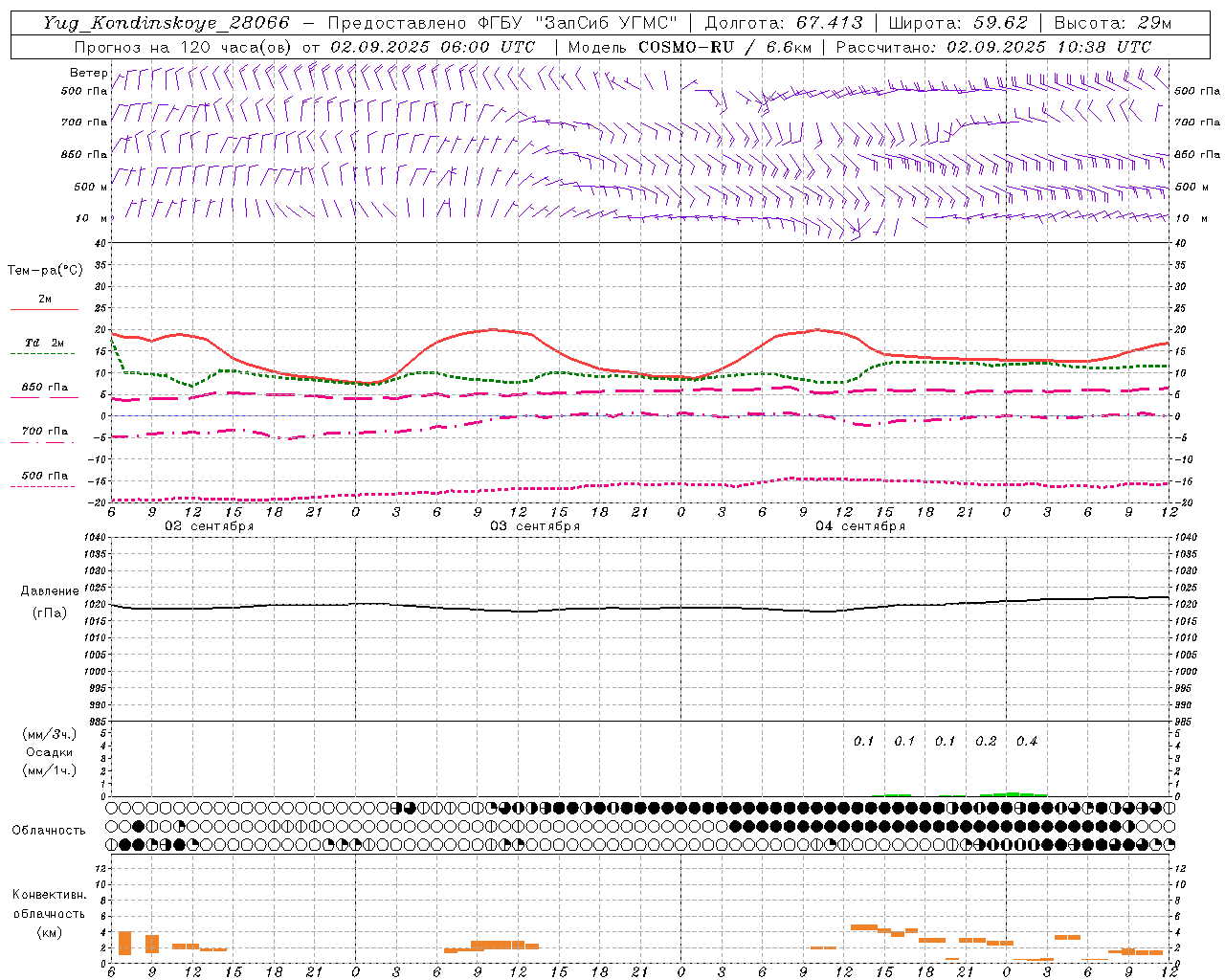The image size is (1225, 980).
Task: Select the text Предоставлено ФГБУ "ЗапСиб УГМС"
Action: pos(502,23)
